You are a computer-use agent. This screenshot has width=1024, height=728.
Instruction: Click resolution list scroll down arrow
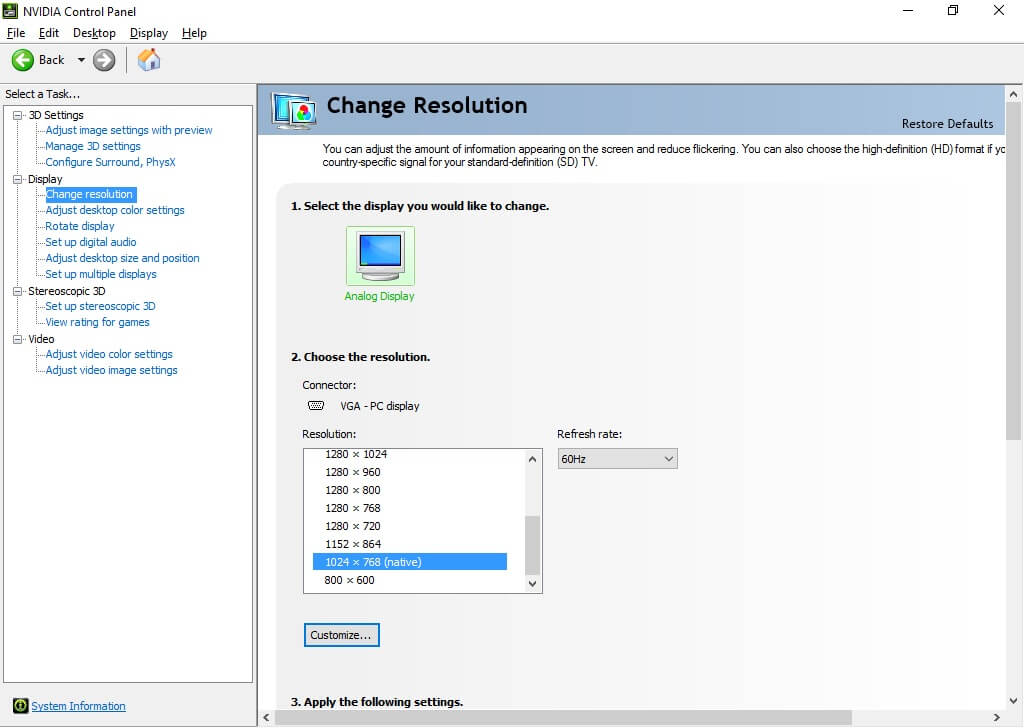(532, 584)
